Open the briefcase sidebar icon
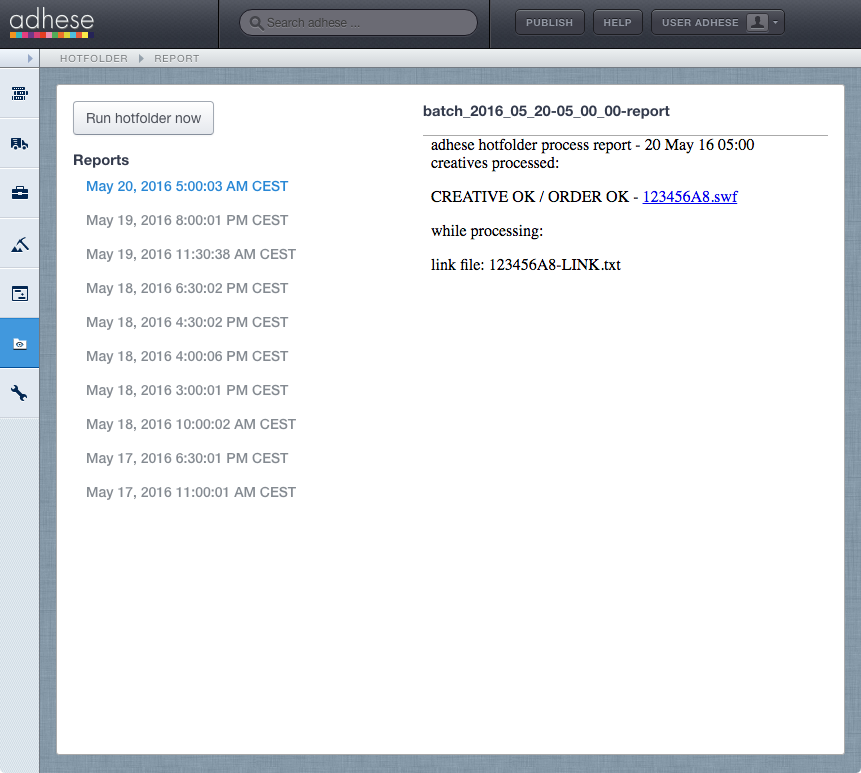The image size is (861, 773). click(x=19, y=193)
